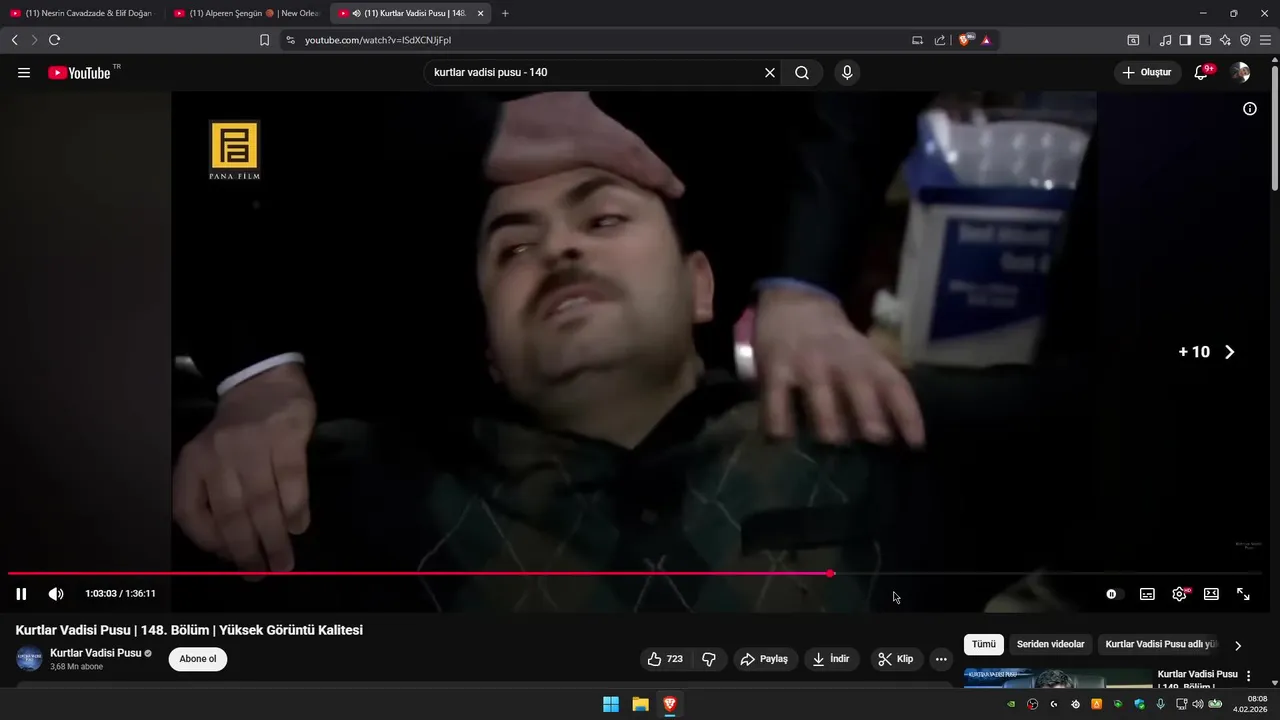Subscribe with Abone ol button
The width and height of the screenshot is (1280, 720).
198,659
